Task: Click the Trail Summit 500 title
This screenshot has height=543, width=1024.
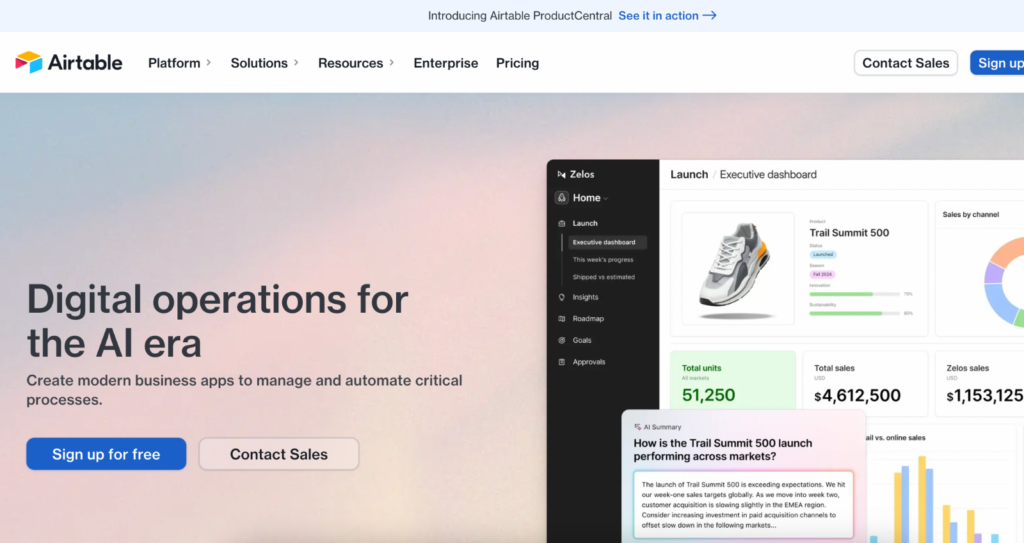Action: pyautogui.click(x=849, y=233)
